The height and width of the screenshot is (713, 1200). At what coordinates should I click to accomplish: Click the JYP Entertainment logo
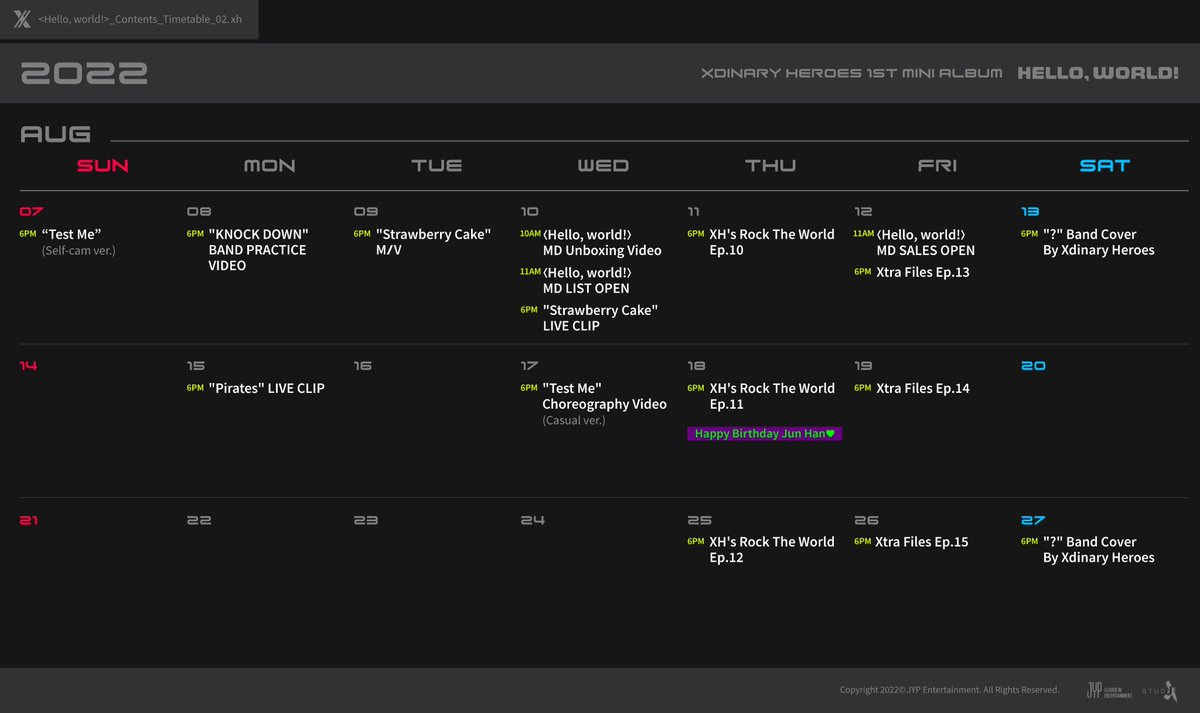coord(1109,690)
